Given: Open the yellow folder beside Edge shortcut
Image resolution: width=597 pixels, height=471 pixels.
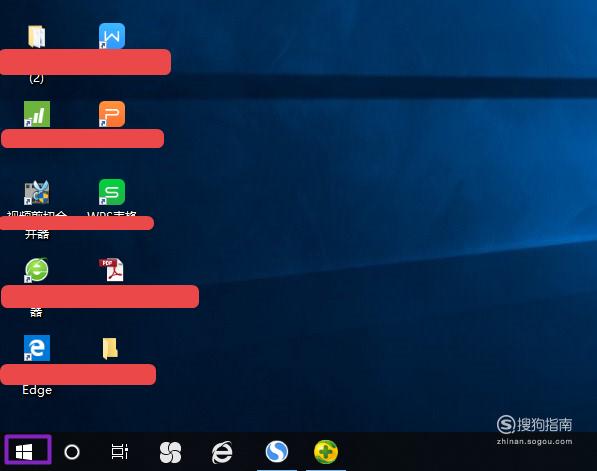Looking at the screenshot, I should pos(110,348).
